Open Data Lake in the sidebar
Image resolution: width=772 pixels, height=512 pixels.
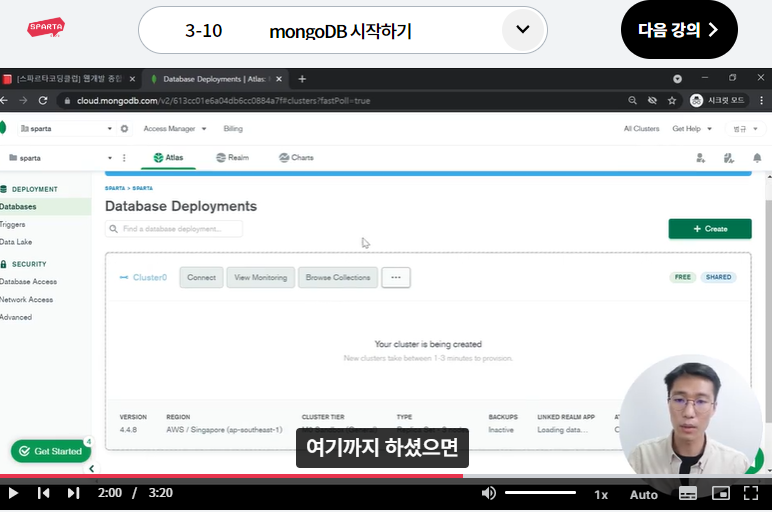16,242
